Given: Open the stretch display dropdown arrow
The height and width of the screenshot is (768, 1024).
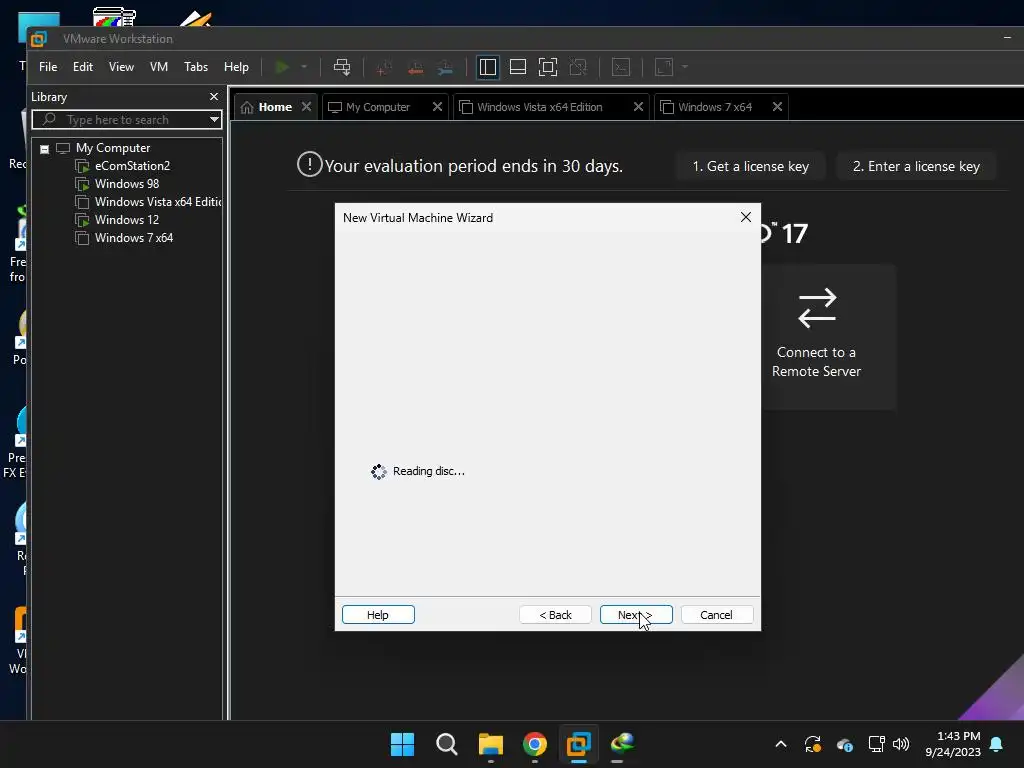Looking at the screenshot, I should tap(684, 67).
